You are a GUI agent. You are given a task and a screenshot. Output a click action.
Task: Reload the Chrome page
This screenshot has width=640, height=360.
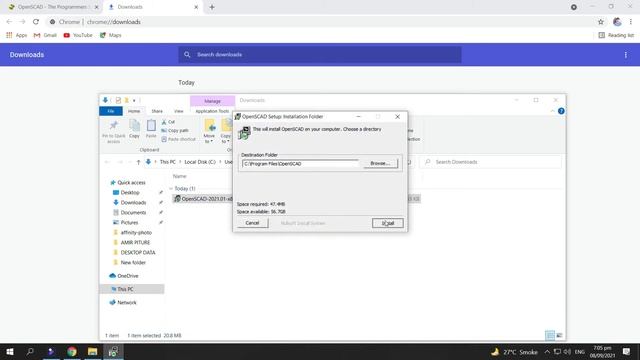(36, 22)
